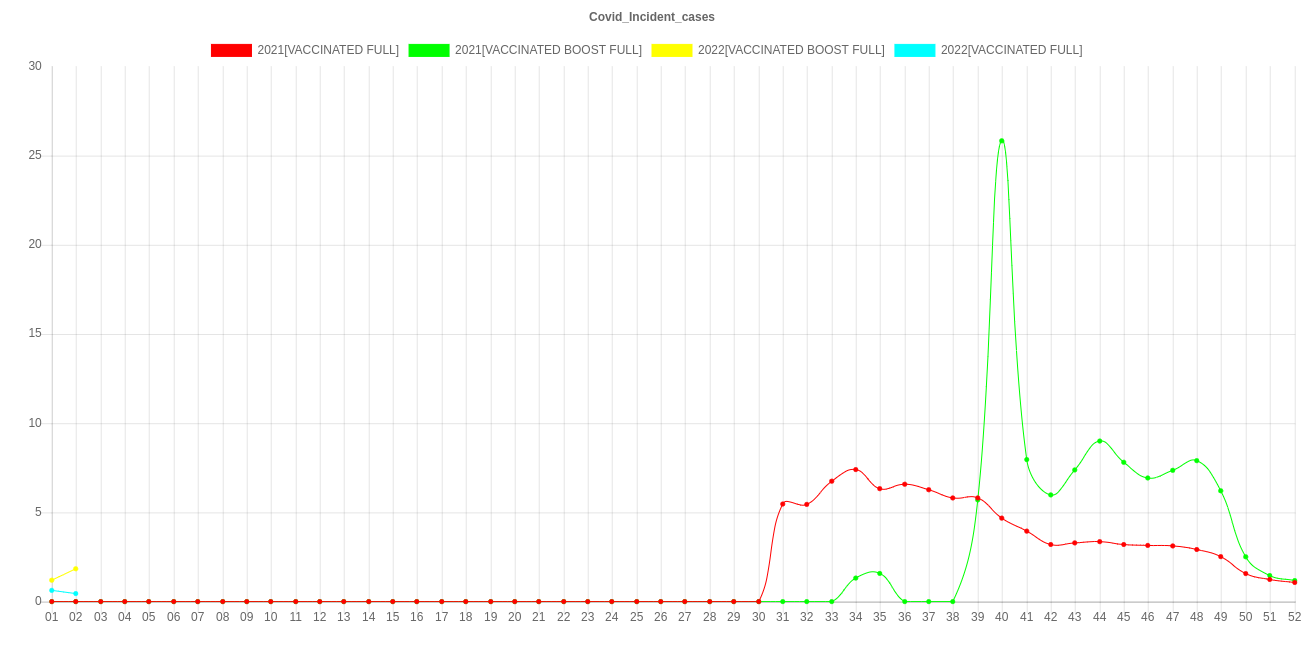The height and width of the screenshot is (652, 1304).
Task: Click the yellow 2022 Vaccinated Boost Full swatch
Action: [671, 50]
